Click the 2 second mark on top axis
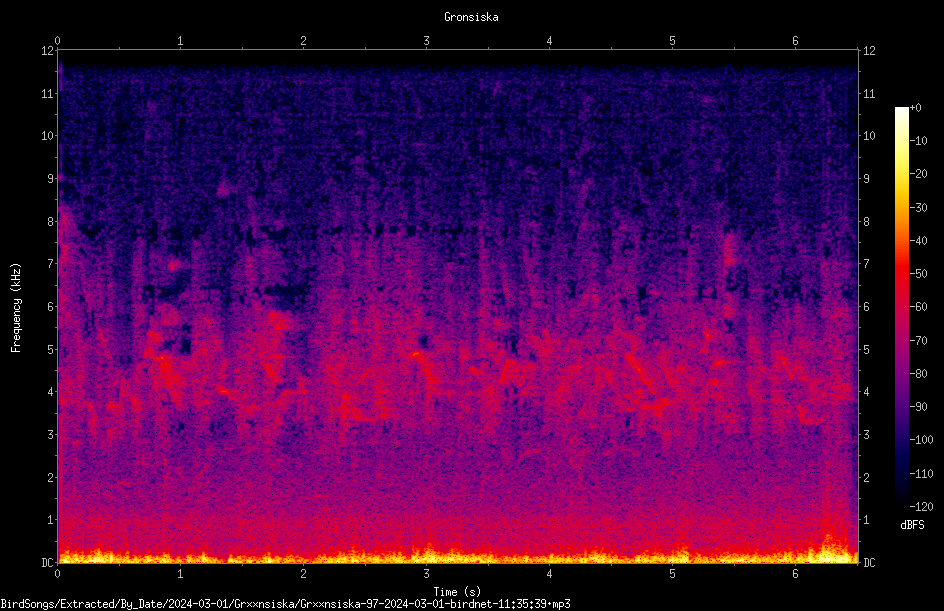 (303, 41)
